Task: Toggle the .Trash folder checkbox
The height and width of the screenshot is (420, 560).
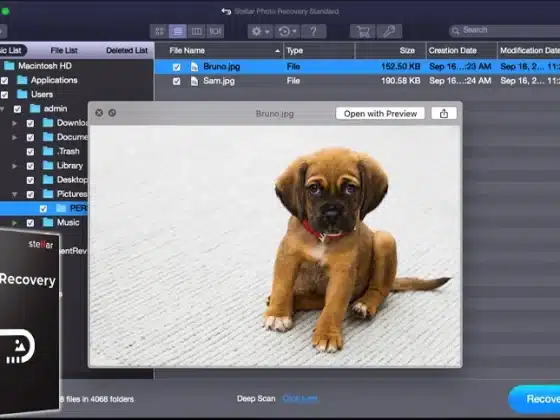Action: click(30, 152)
